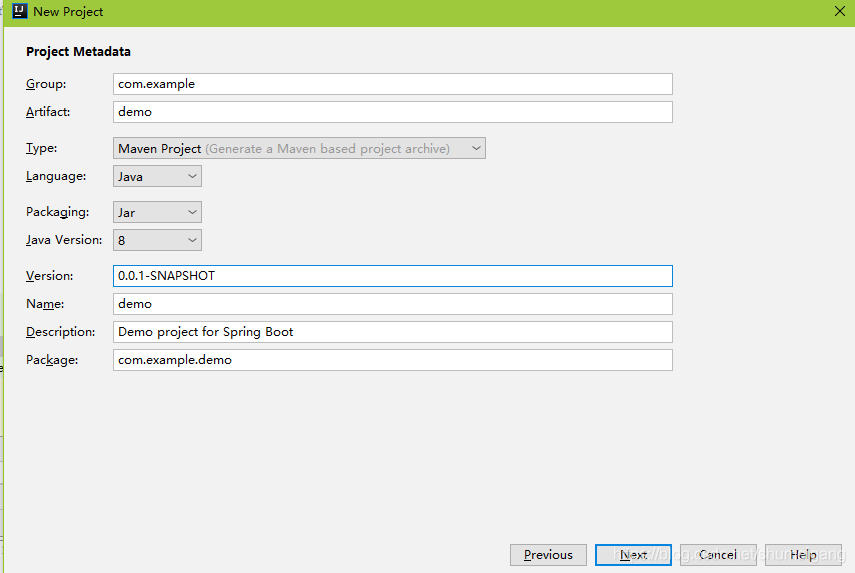855x573 pixels.
Task: Proceed with the Next button
Action: [633, 555]
